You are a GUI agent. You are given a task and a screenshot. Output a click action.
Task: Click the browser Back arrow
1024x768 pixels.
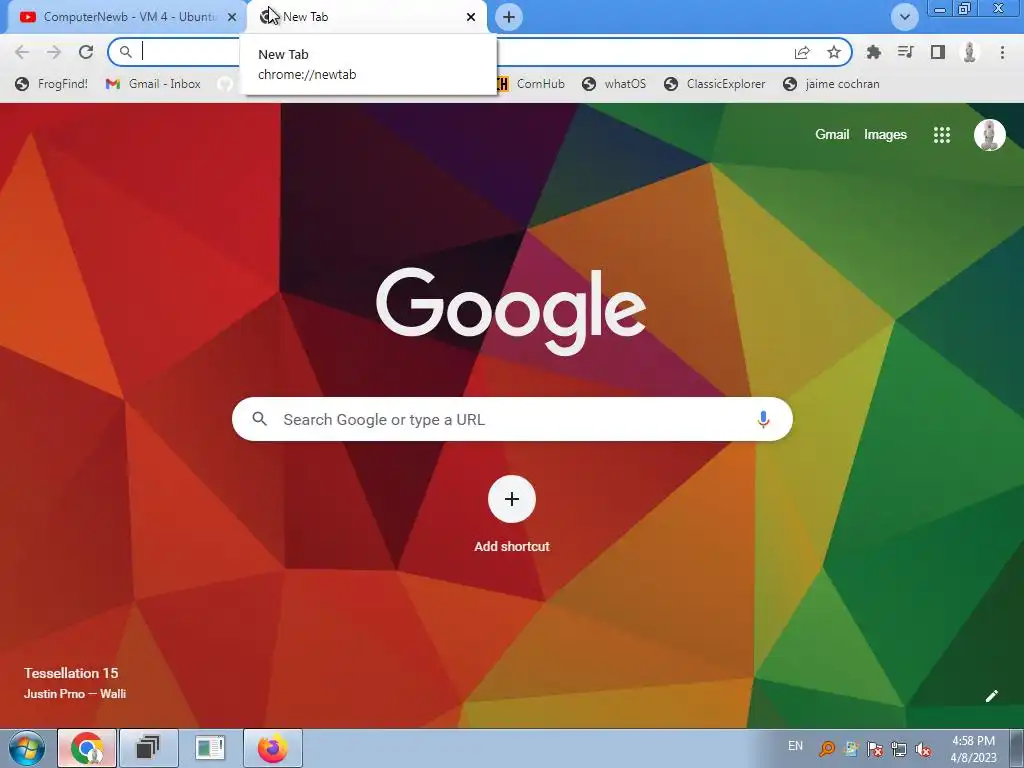(22, 52)
